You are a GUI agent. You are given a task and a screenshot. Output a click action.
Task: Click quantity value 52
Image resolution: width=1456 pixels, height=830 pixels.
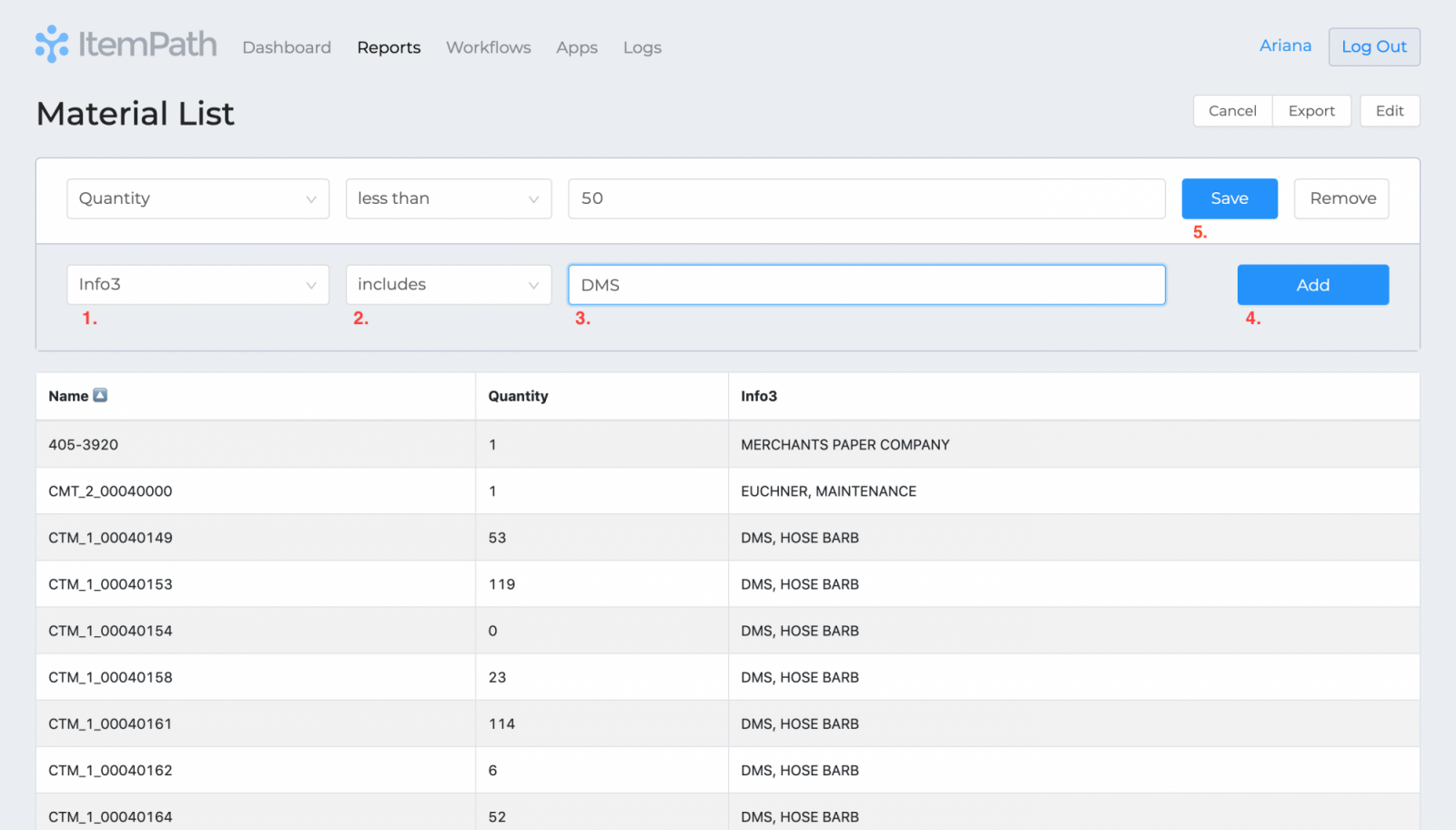[x=497, y=816]
